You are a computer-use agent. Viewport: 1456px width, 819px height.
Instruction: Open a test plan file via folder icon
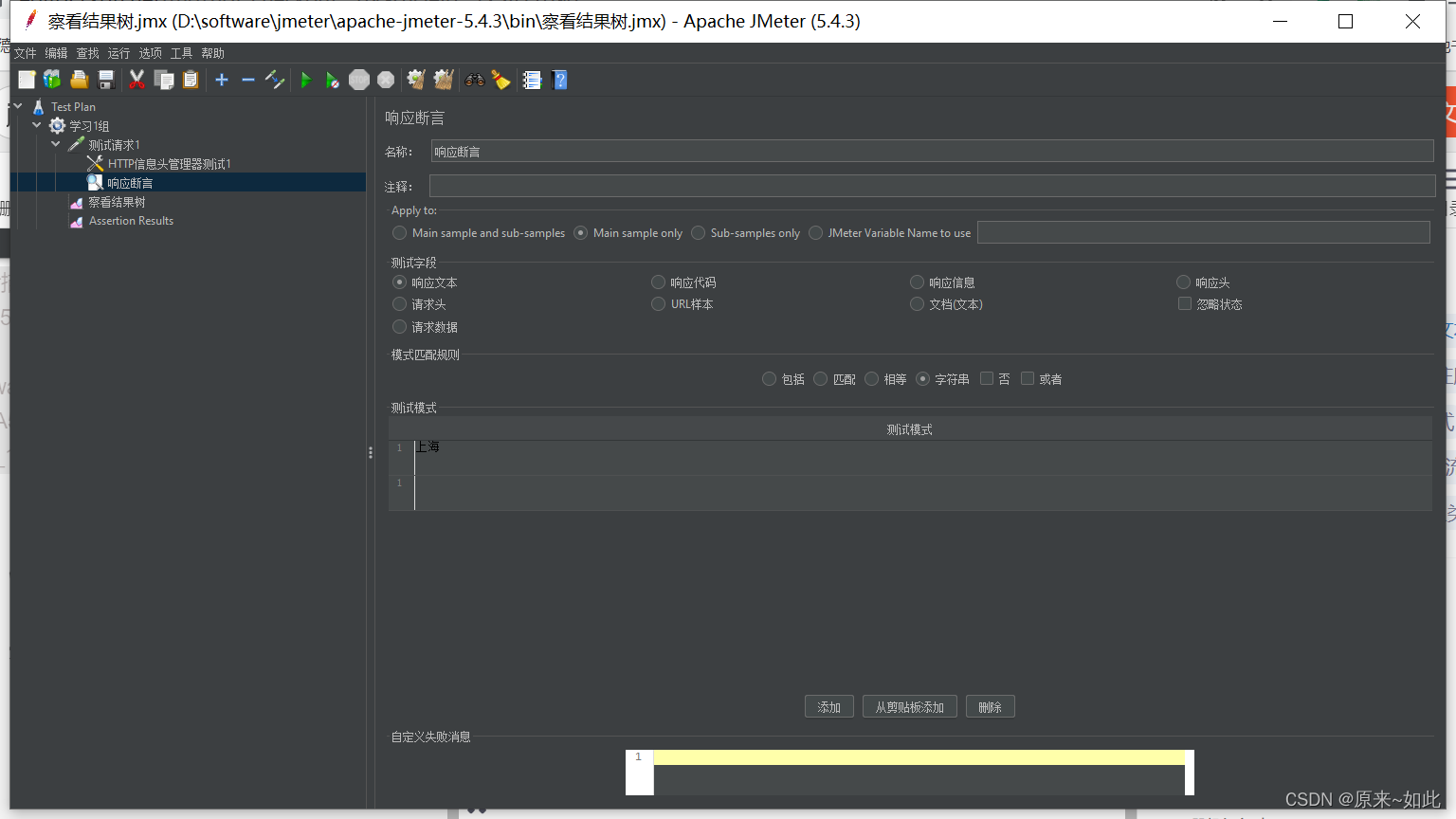(x=80, y=80)
